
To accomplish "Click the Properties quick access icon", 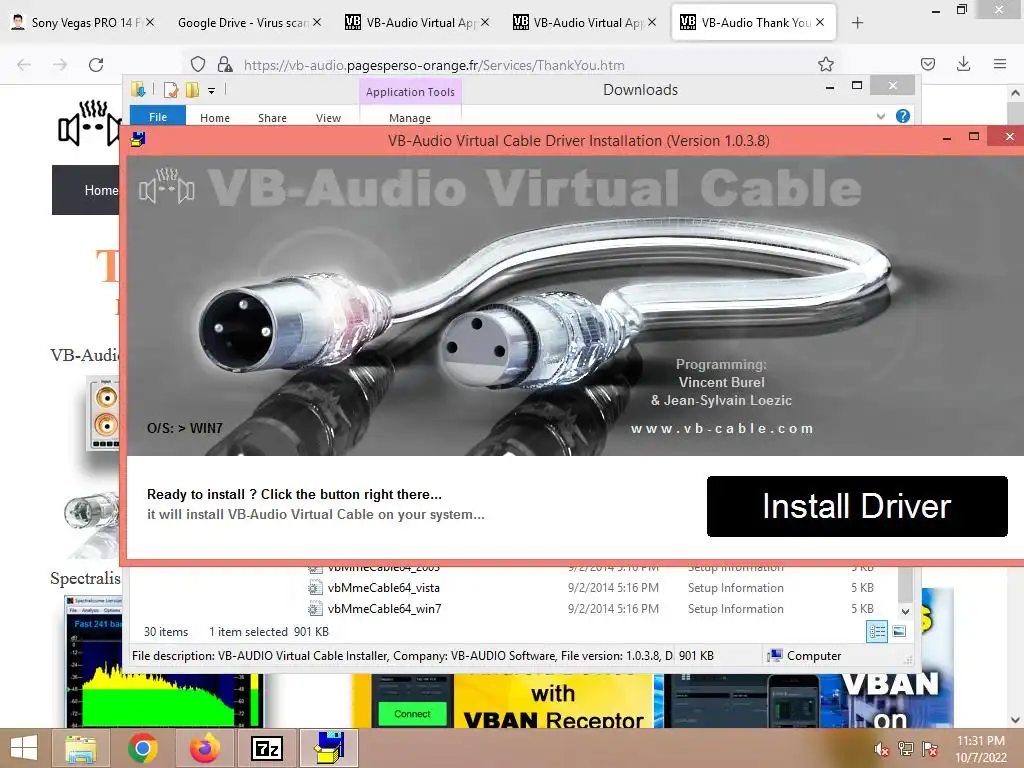I will point(170,90).
